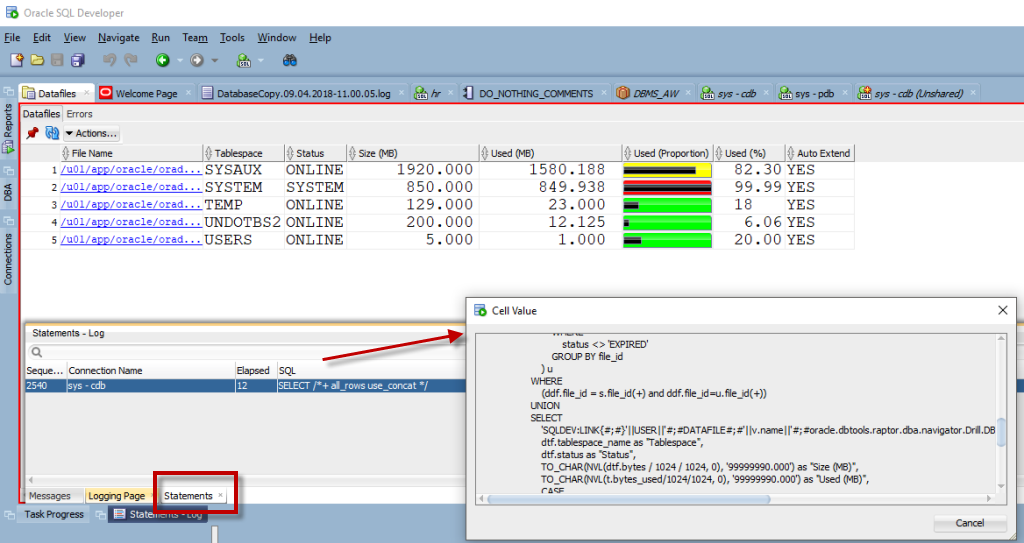Open the File menu
This screenshot has width=1024, height=543.
(x=12, y=38)
